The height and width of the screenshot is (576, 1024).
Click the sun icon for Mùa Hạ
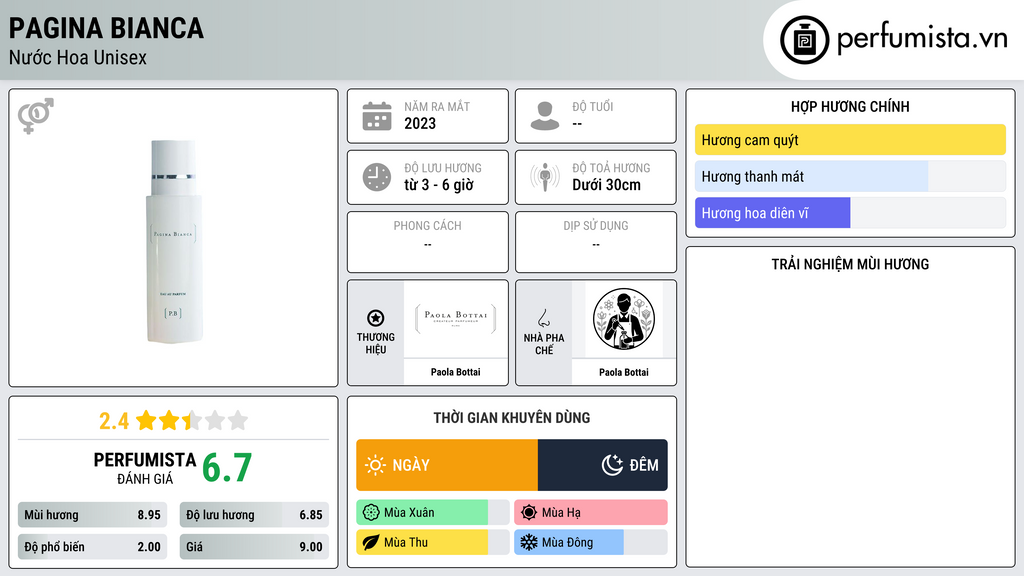(529, 513)
